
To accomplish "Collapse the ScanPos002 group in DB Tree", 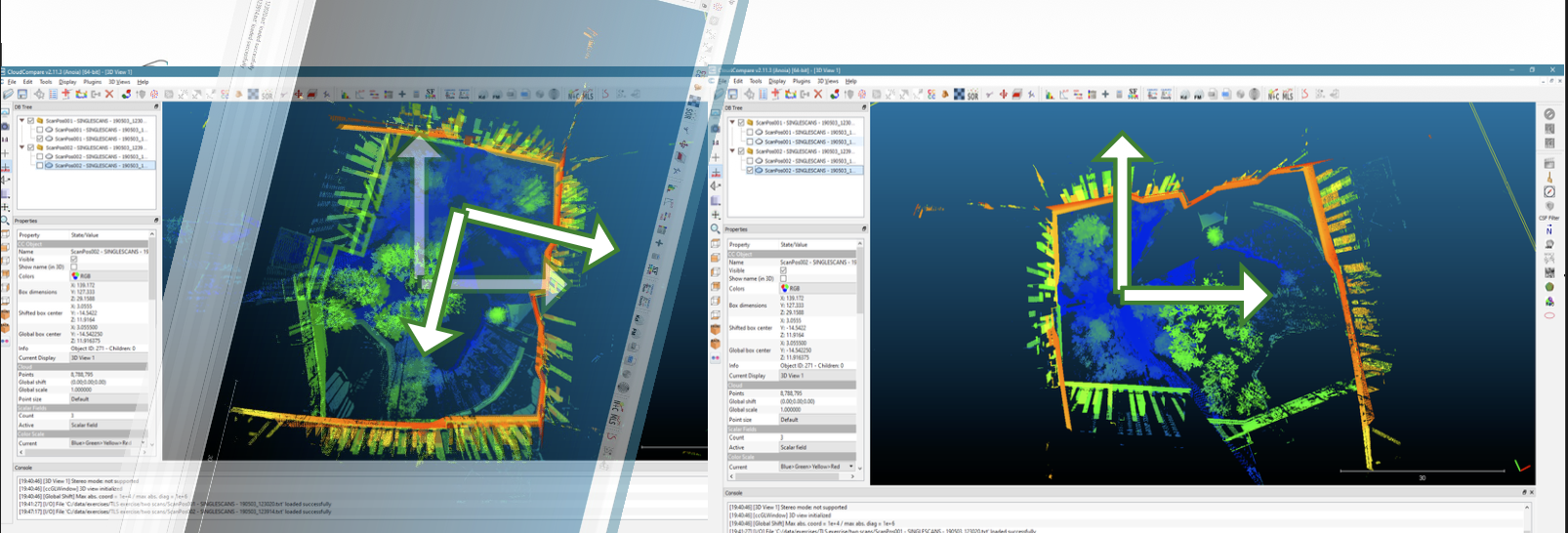I will click(732, 151).
